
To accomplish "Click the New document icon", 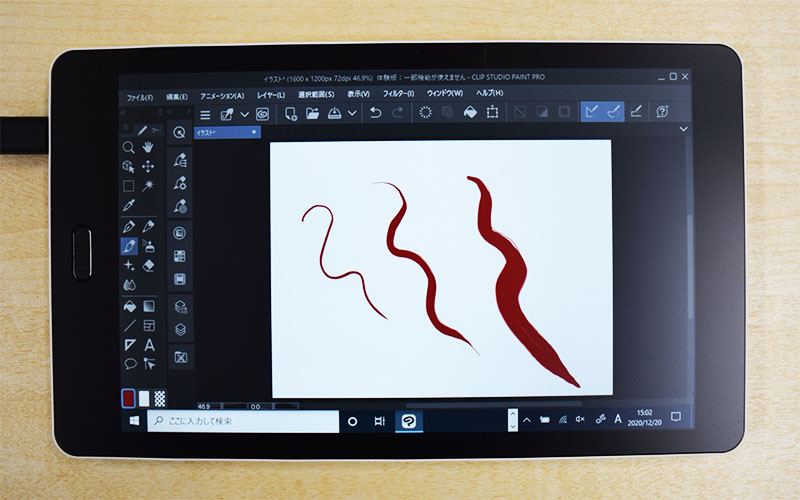I will point(290,113).
